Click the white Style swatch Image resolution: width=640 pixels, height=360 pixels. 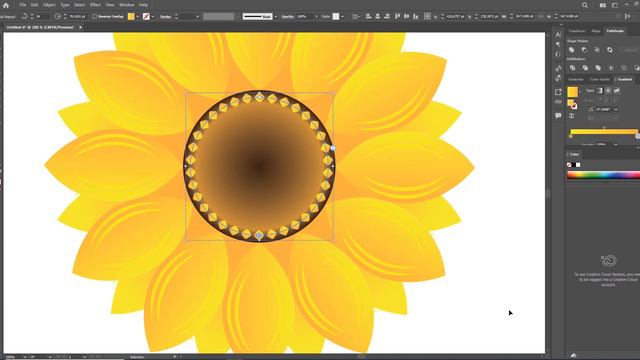[336, 16]
